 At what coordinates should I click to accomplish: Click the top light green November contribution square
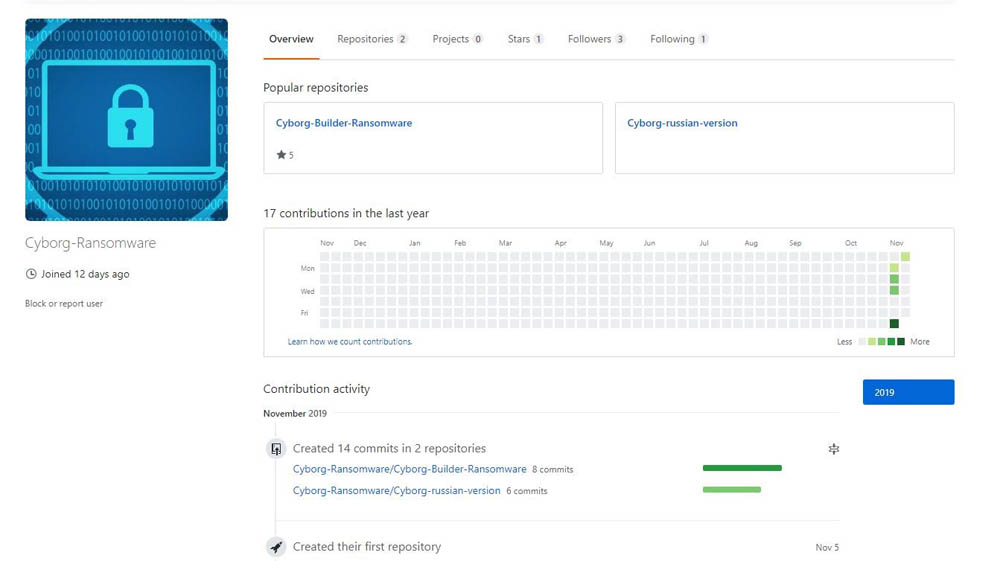tap(905, 256)
